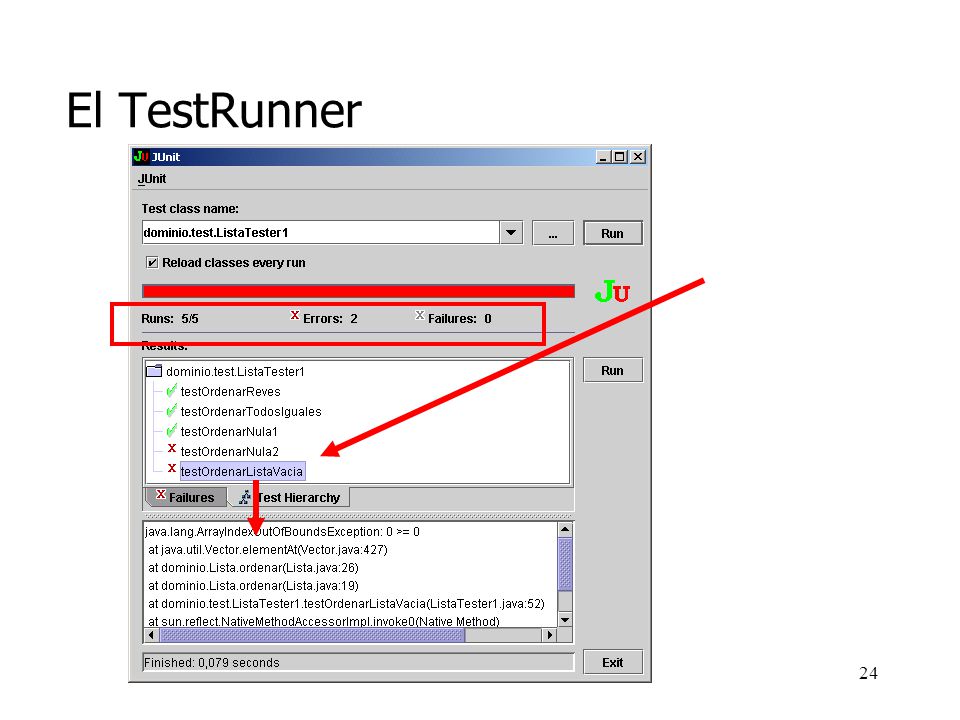Image resolution: width=960 pixels, height=720 pixels.
Task: Click the Test class name input field
Action: pos(321,233)
